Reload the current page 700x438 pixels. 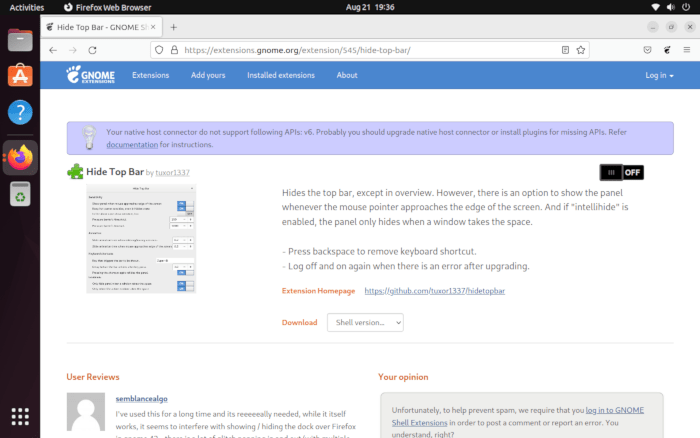coord(92,50)
